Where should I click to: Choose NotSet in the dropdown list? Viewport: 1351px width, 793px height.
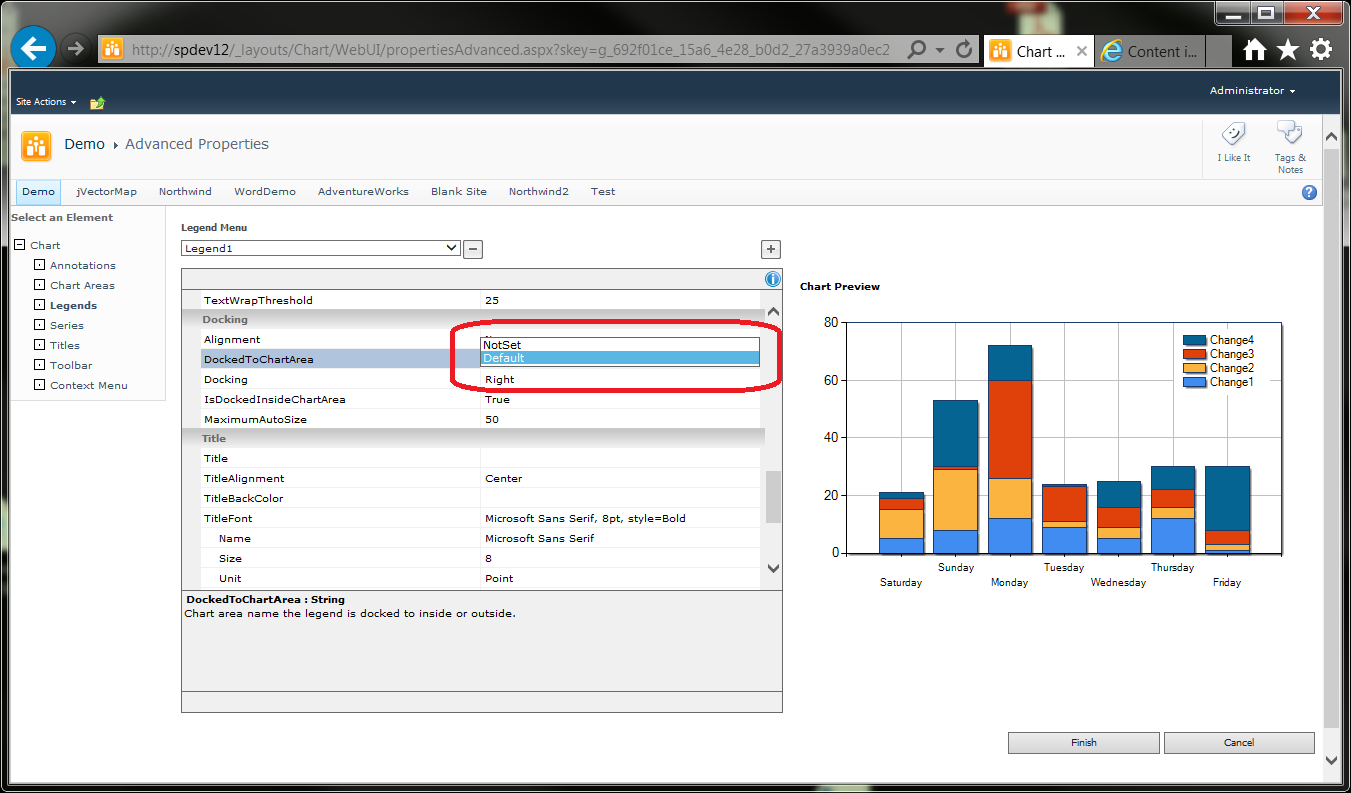pyautogui.click(x=620, y=345)
